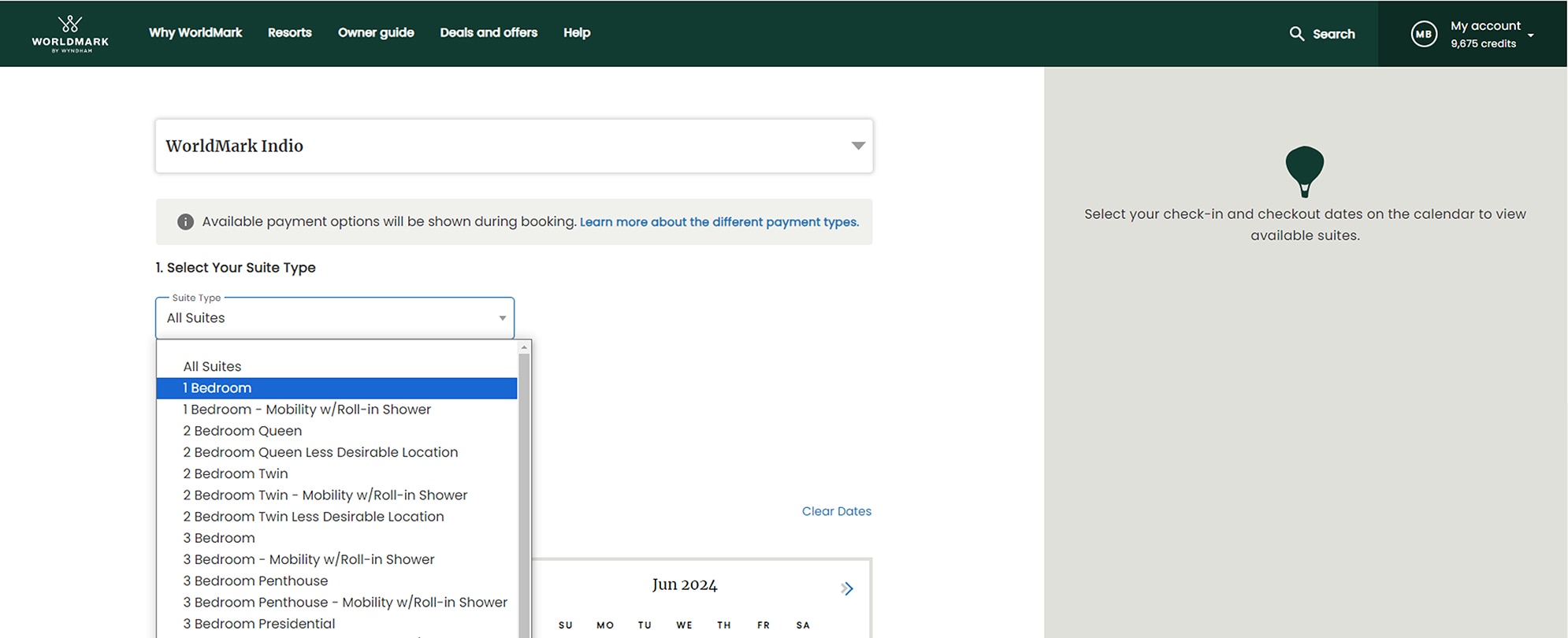Select 3 Bedroom - Mobility w/Roll-in Shower
Viewport: 1568px width, 638px height.
(x=336, y=559)
